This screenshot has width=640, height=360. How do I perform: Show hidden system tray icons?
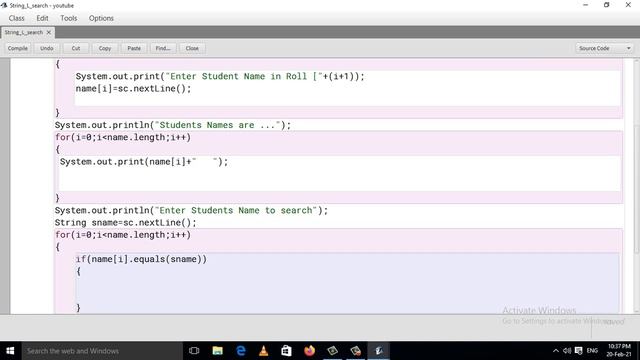point(556,351)
